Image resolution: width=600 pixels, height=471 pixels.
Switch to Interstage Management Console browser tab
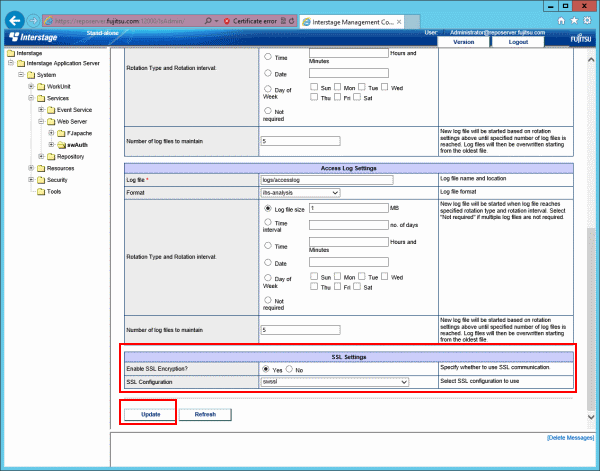coord(352,22)
